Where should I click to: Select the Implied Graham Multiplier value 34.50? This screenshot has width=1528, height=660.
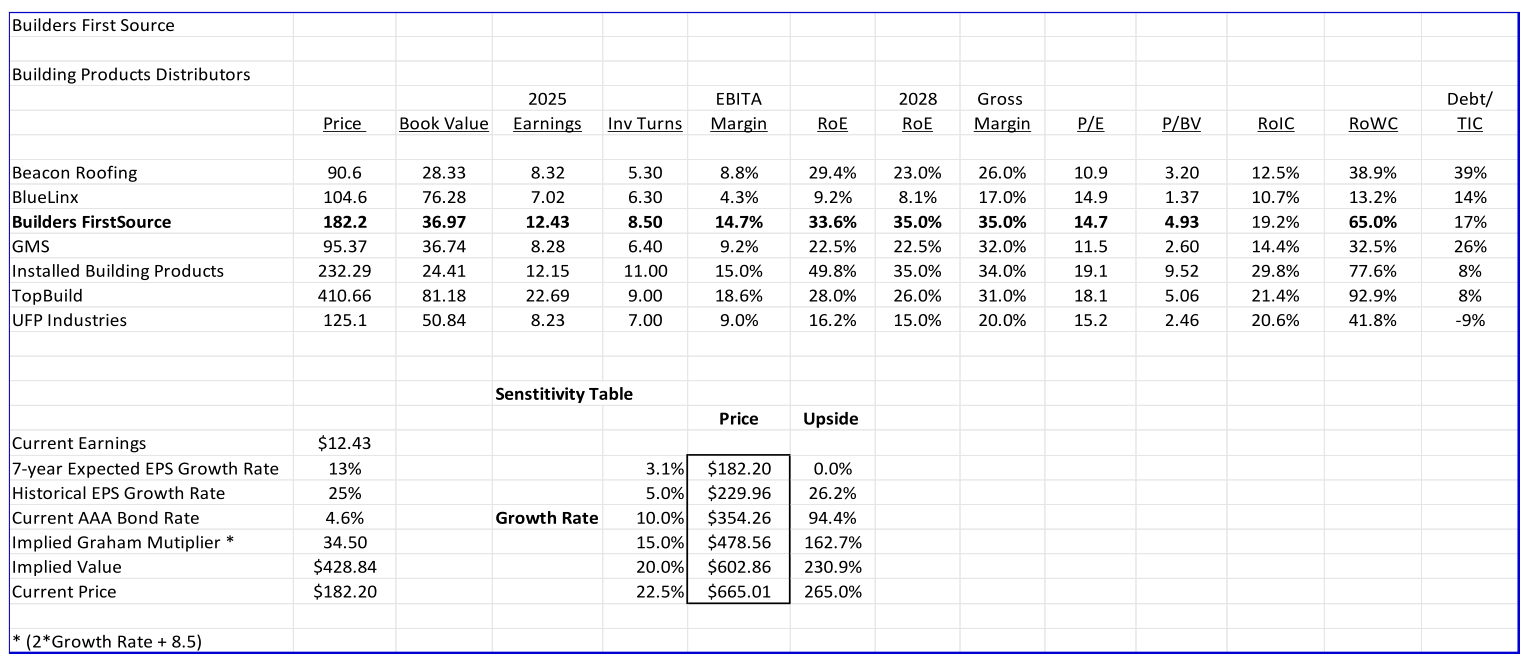pyautogui.click(x=343, y=543)
